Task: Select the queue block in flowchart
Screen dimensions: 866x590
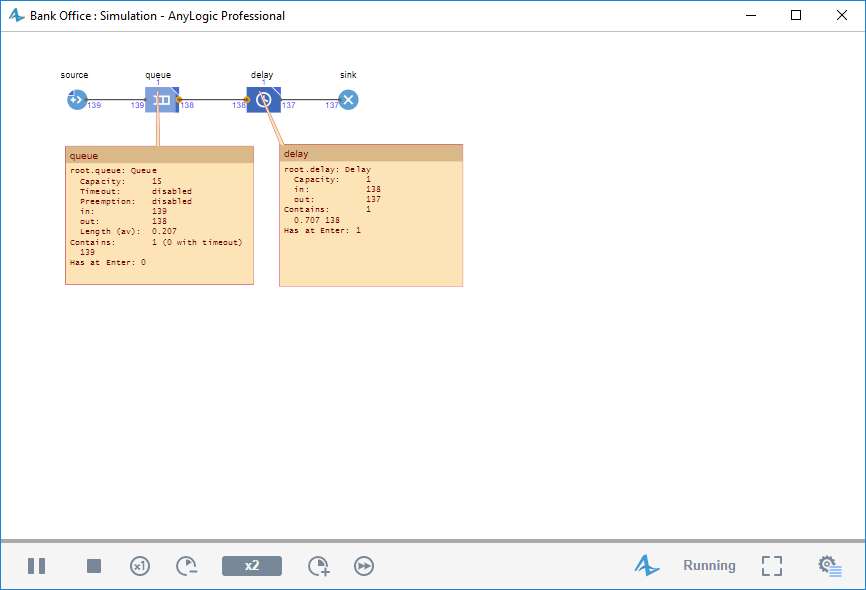Action: (162, 100)
